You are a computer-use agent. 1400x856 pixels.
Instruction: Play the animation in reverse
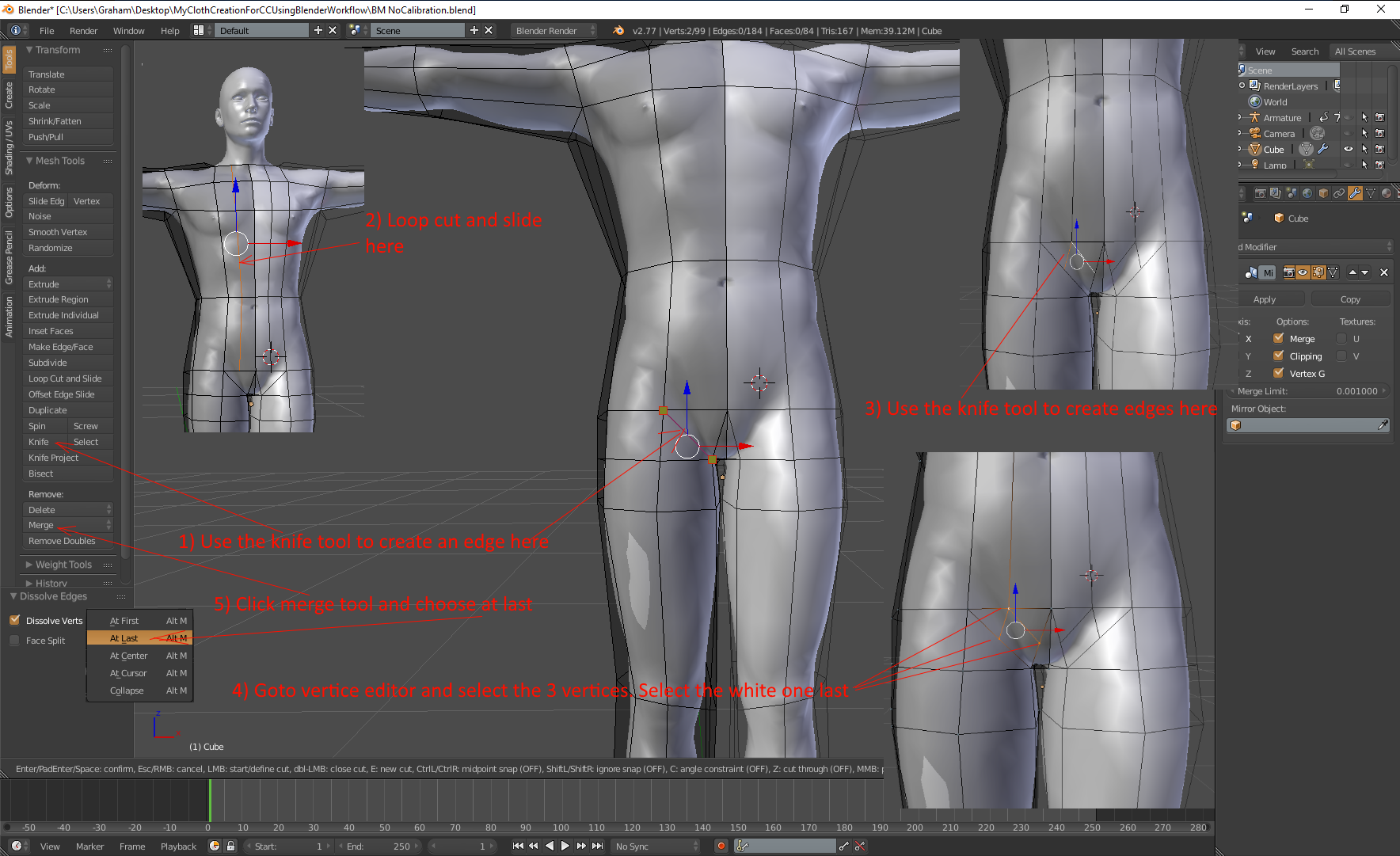tap(550, 846)
